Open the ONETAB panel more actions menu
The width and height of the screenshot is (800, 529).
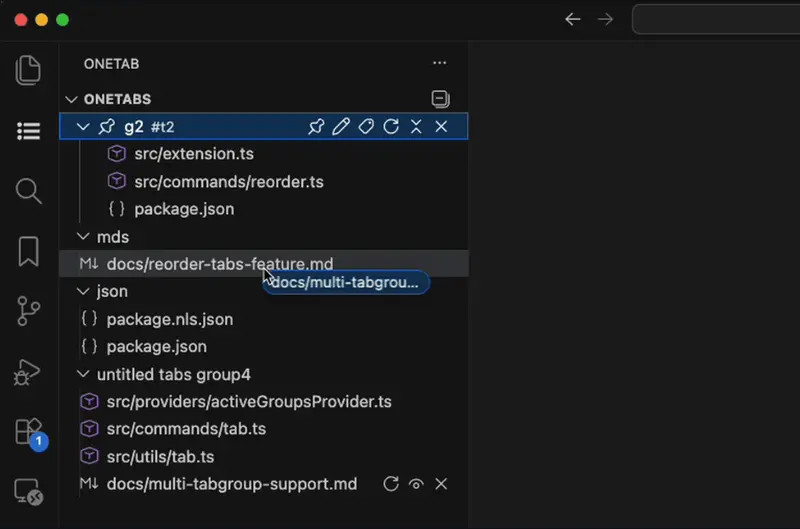pyautogui.click(x=439, y=63)
